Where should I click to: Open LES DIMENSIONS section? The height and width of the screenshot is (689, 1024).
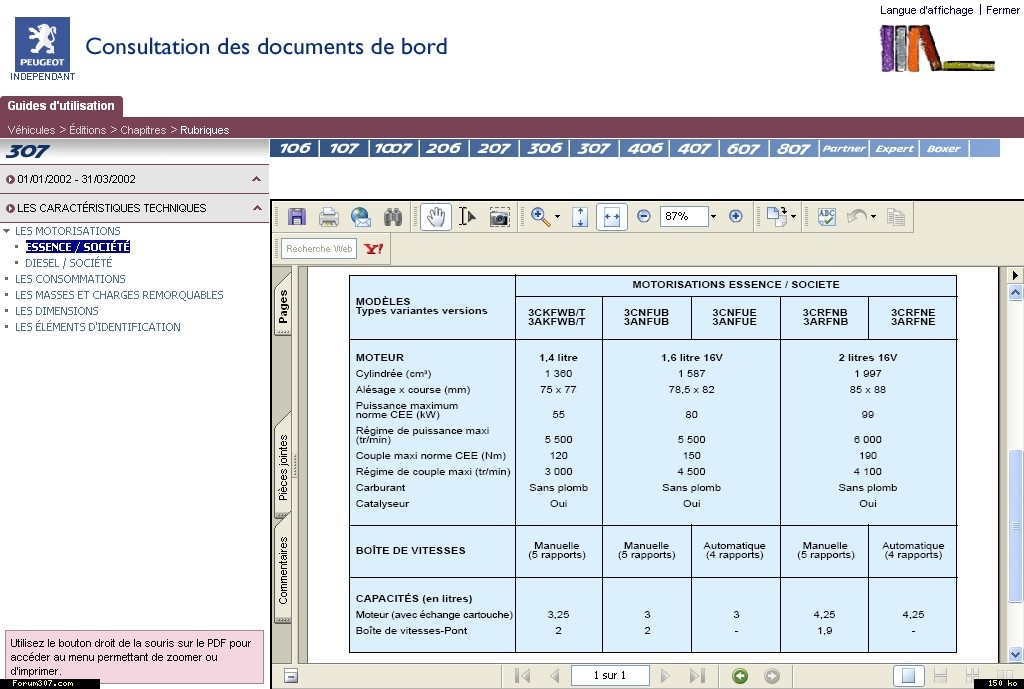pyautogui.click(x=56, y=311)
